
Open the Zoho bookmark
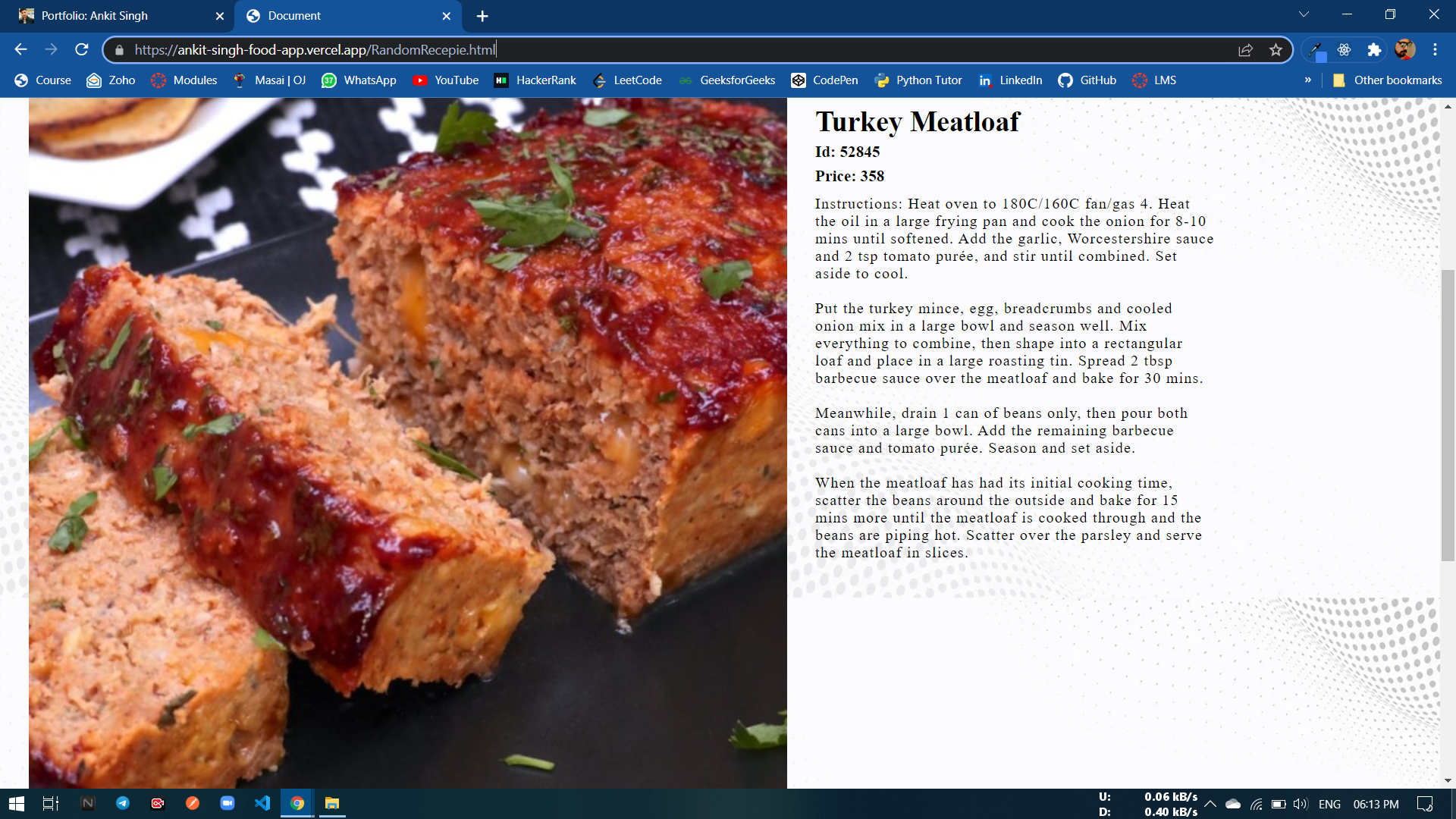(111, 80)
